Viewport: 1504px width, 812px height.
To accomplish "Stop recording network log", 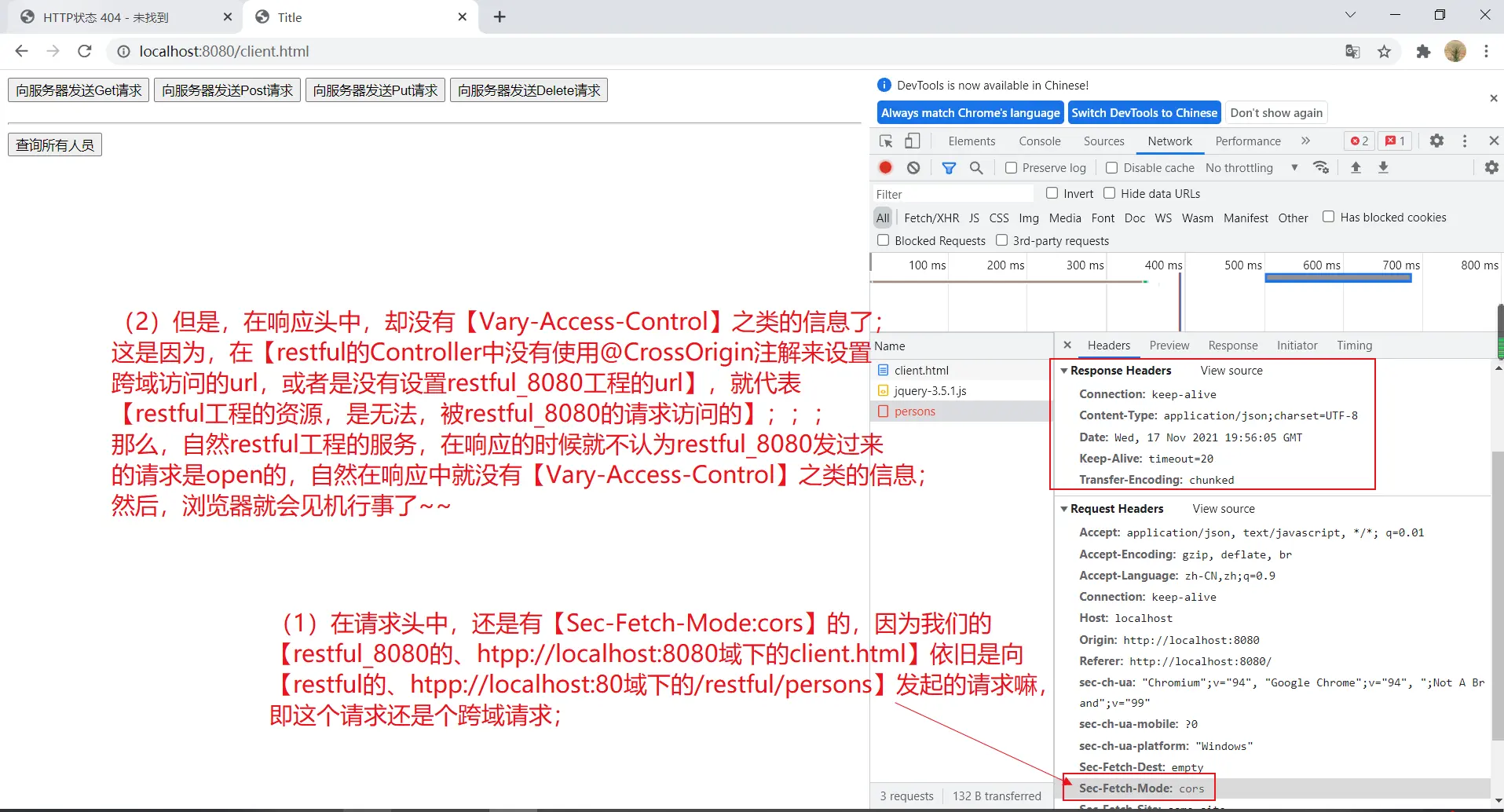I will click(885, 167).
